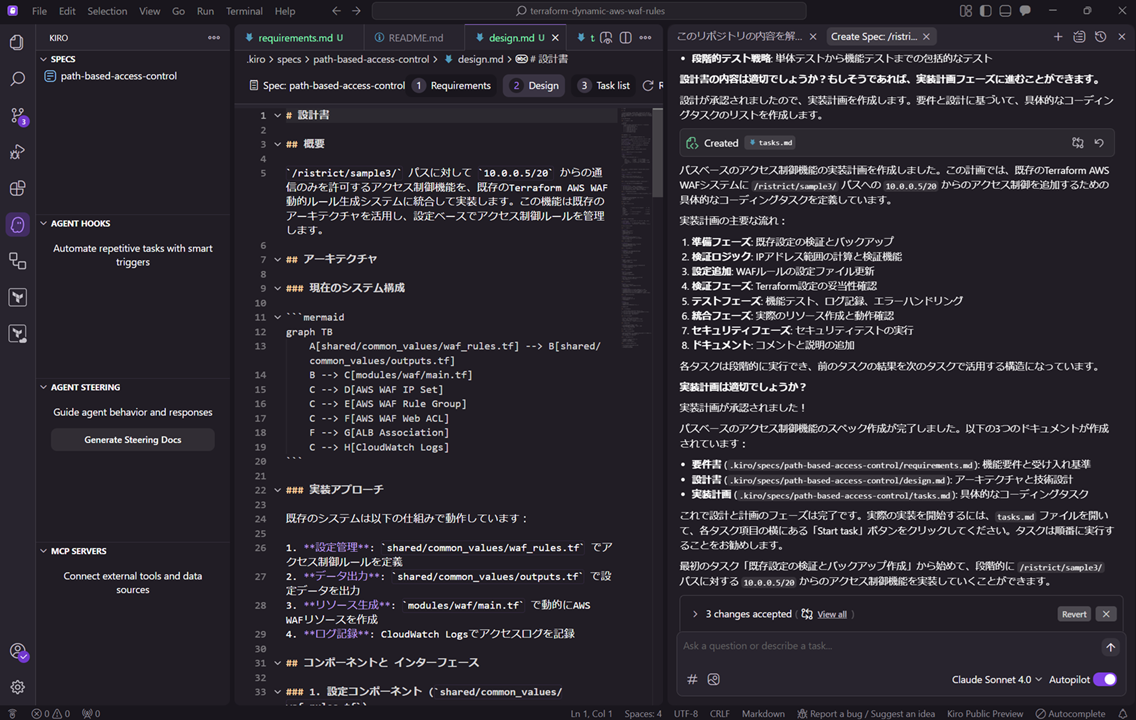Open the Explorer icon in activity bar
Image resolution: width=1136 pixels, height=720 pixels.
(17, 42)
